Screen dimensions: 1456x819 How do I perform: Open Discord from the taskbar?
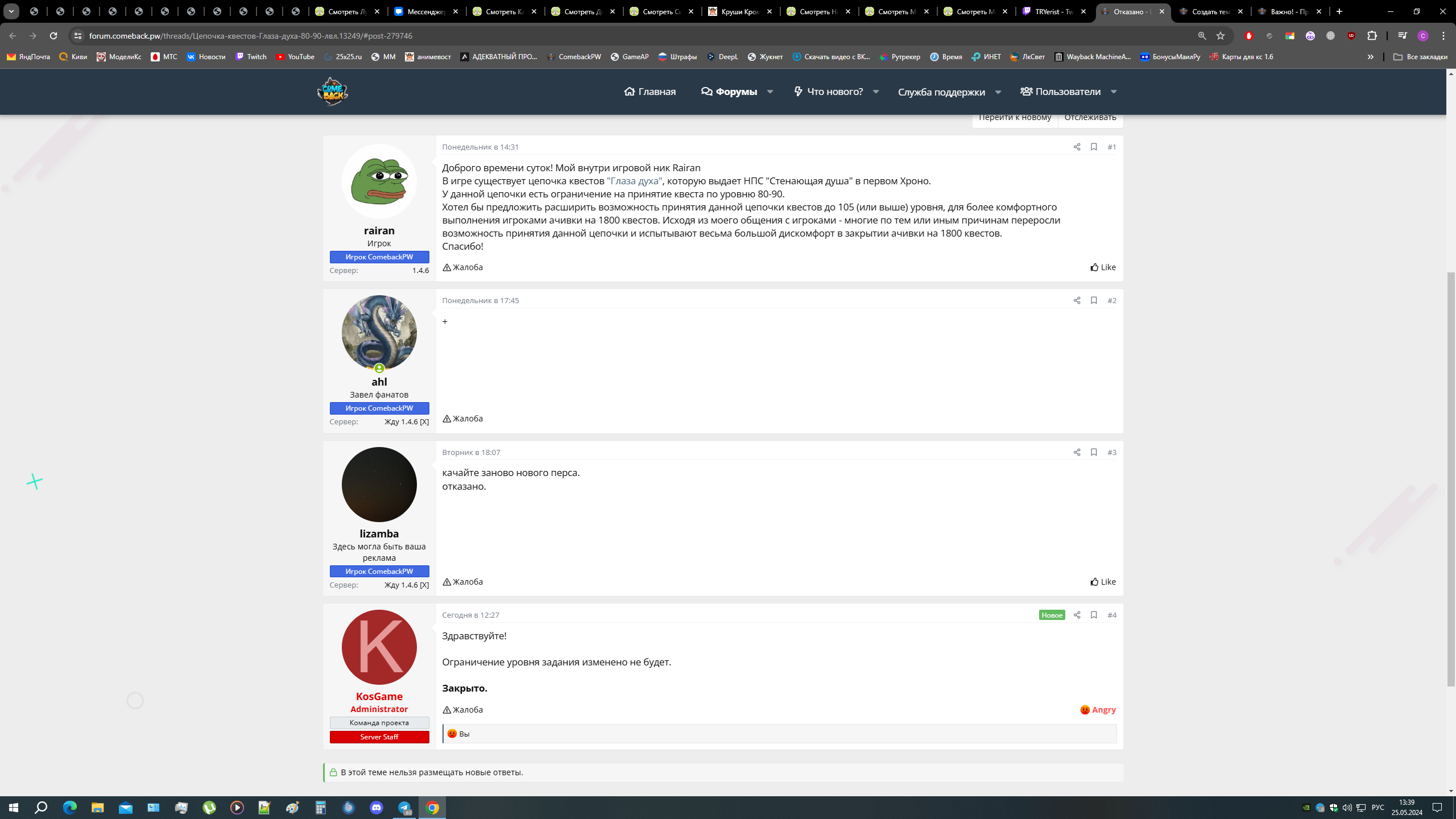377,808
